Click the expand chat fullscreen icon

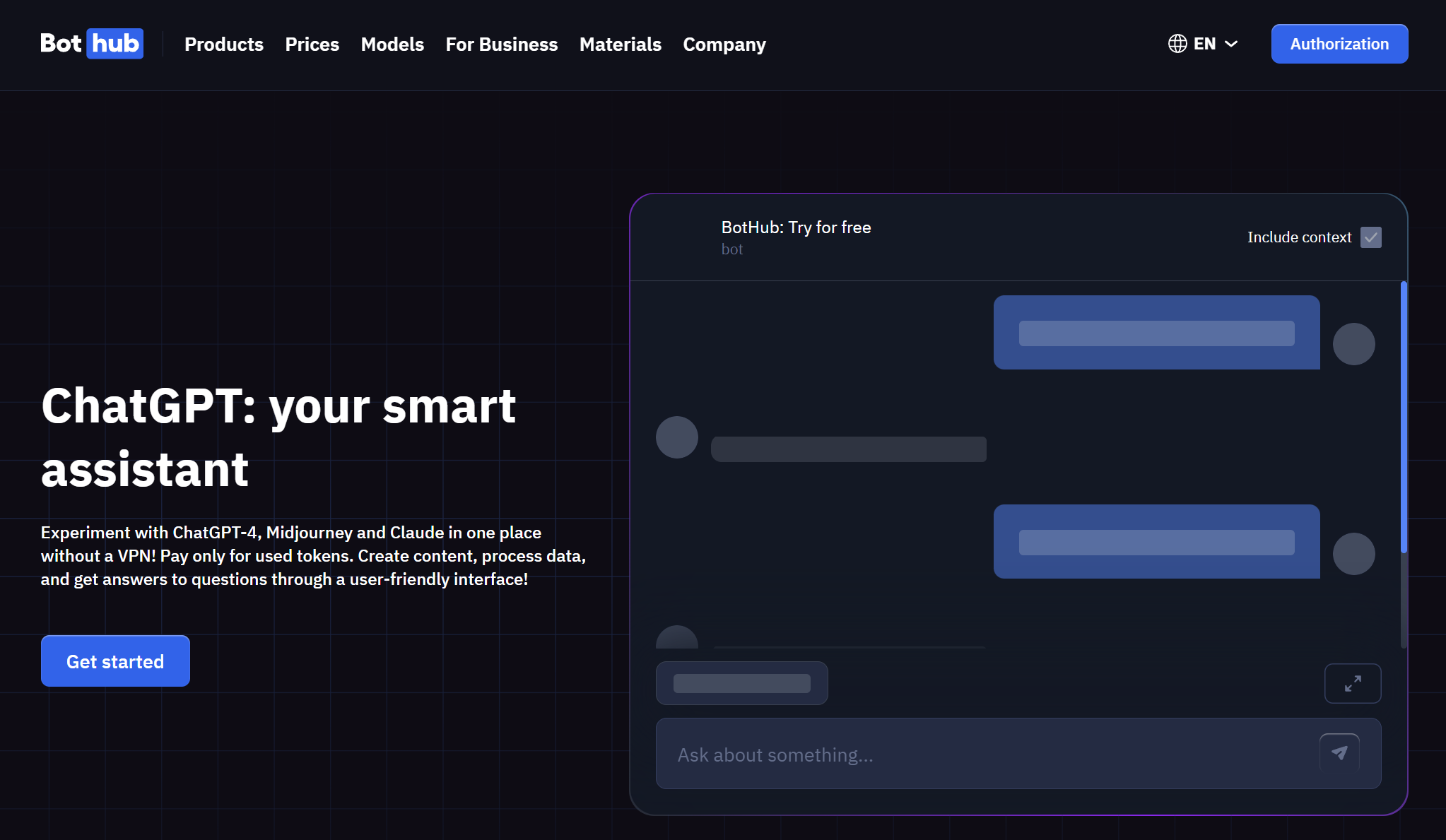[x=1353, y=683]
